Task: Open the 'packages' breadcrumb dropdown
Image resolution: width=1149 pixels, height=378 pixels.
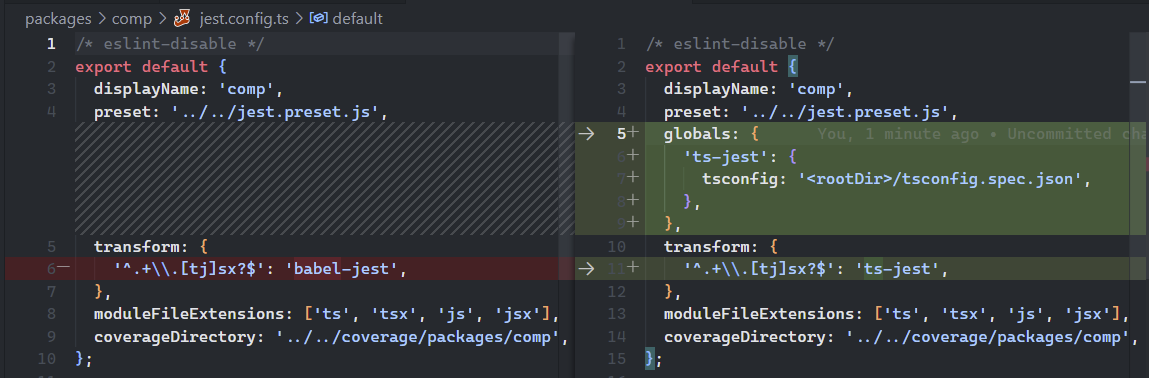Action: pyautogui.click(x=59, y=18)
